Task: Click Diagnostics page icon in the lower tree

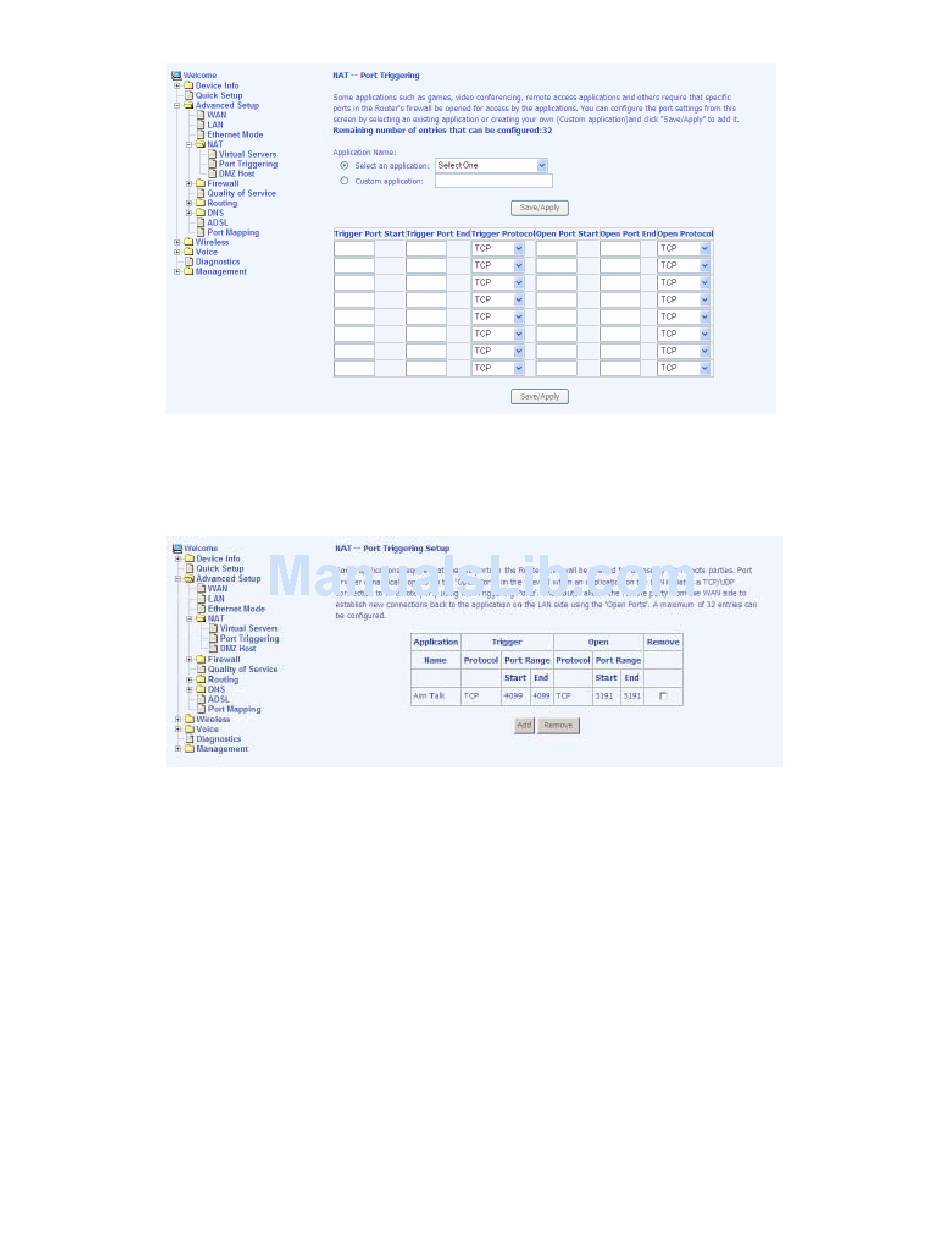Action: pyautogui.click(x=188, y=739)
